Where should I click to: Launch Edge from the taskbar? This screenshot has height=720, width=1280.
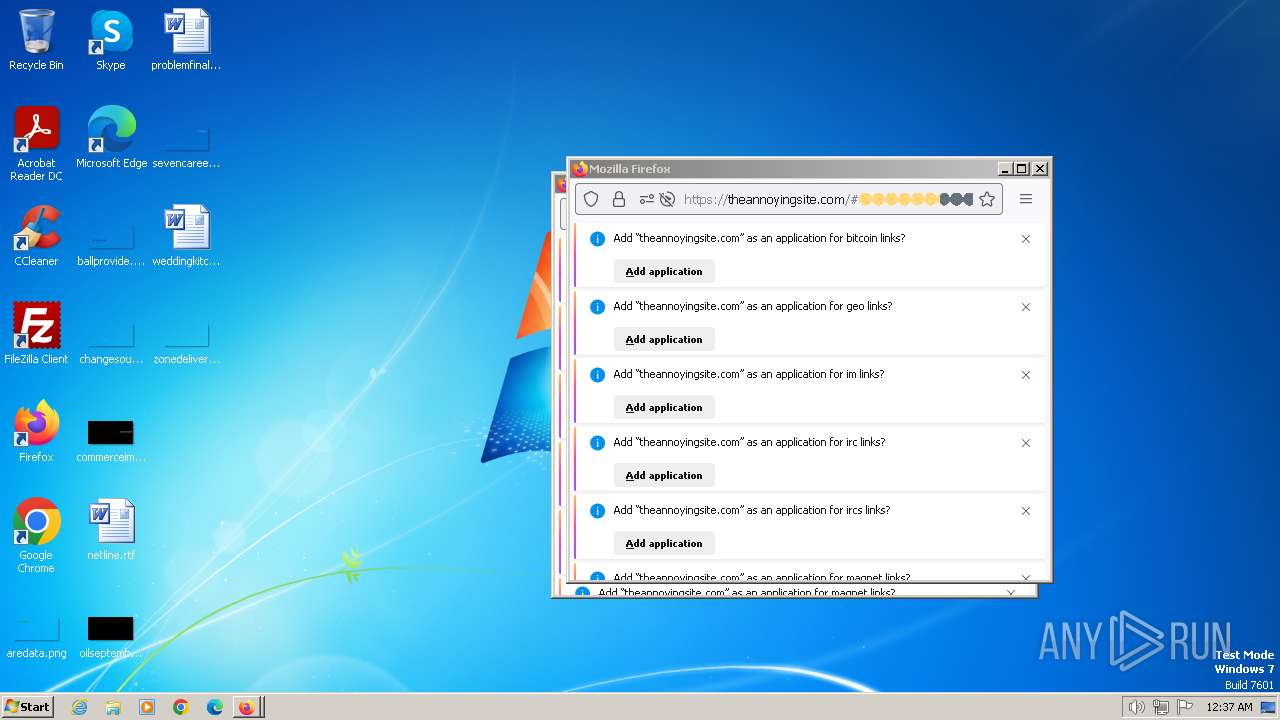(215, 707)
